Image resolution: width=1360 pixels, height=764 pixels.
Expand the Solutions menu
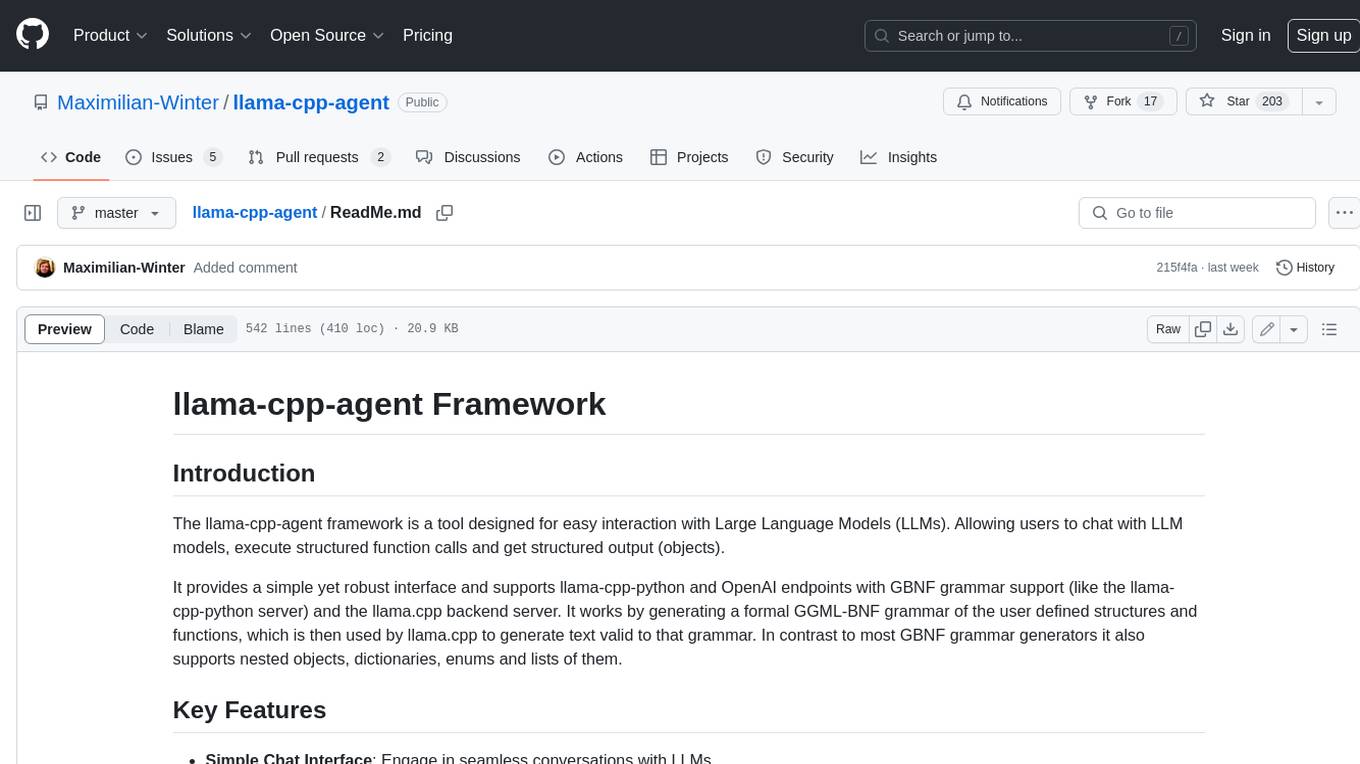(x=209, y=35)
